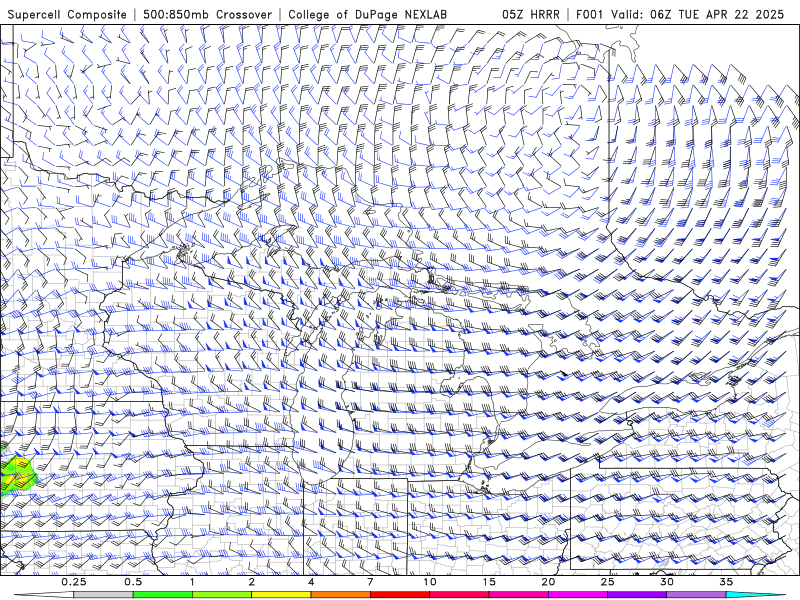This screenshot has height=600, width=800.
Task: Click the gray color bar segment
Action: click(103, 595)
